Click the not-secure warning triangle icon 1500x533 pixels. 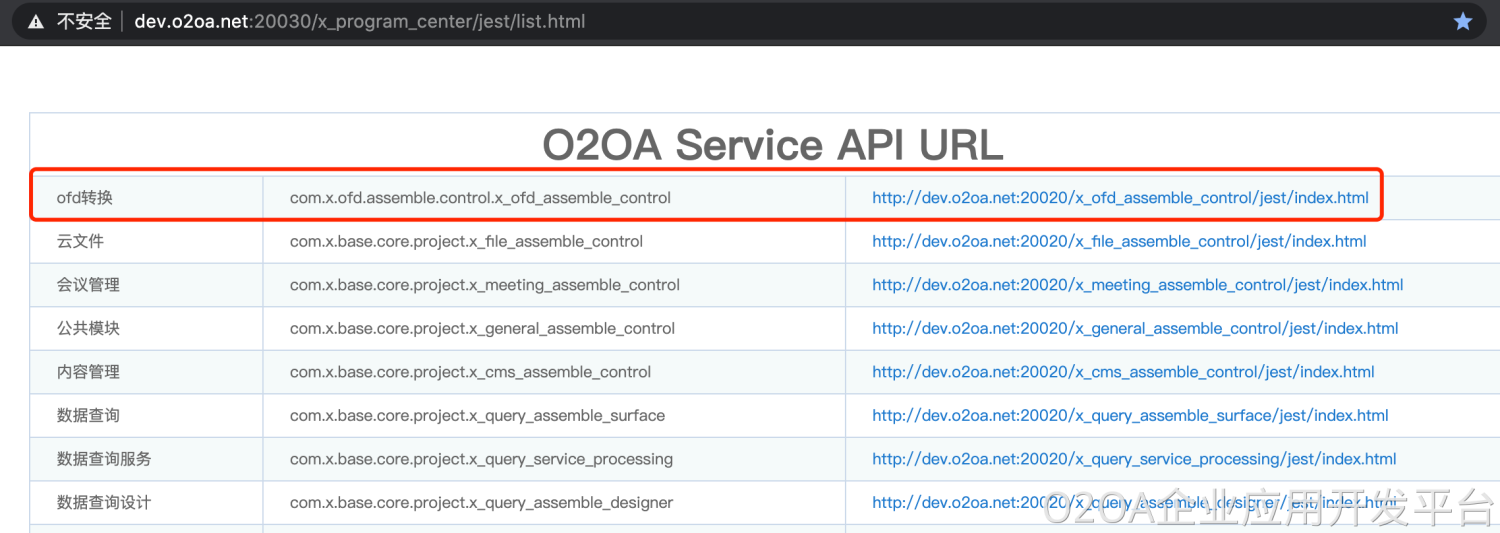[36, 22]
